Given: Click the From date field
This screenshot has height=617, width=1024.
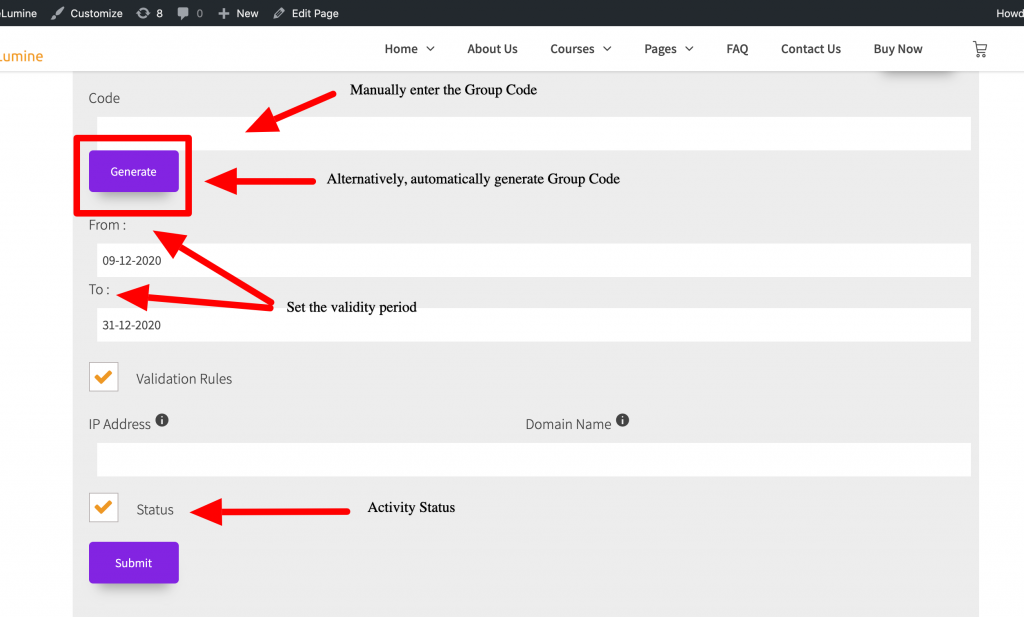Looking at the screenshot, I should (533, 260).
